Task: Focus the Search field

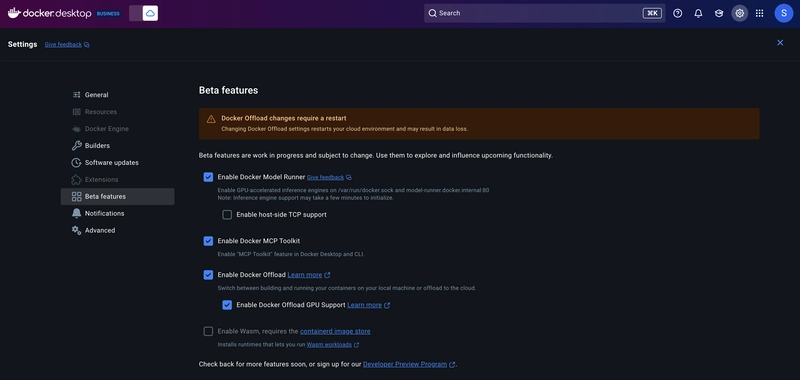Action: tap(544, 13)
